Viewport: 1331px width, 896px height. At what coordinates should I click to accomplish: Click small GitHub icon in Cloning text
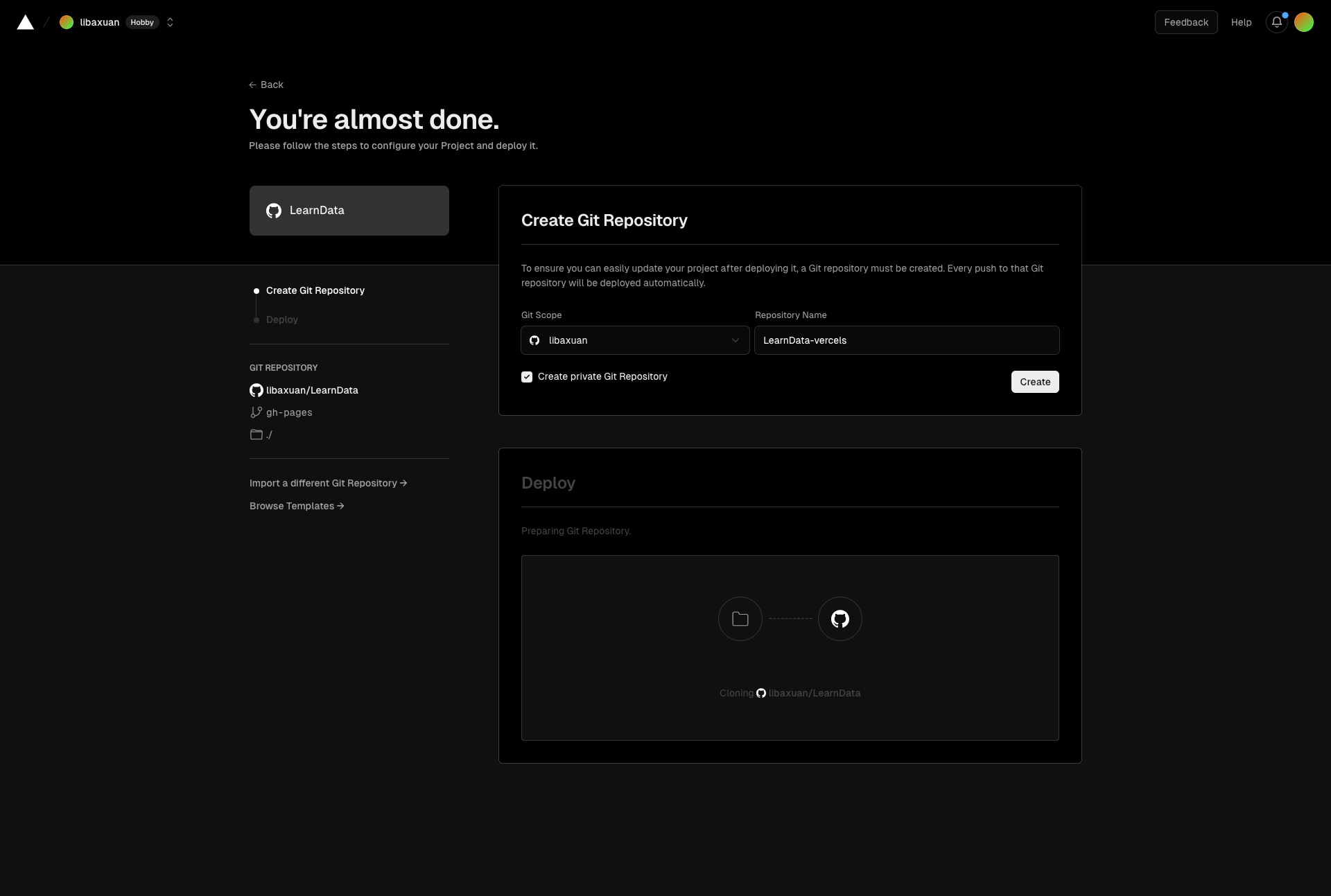tap(761, 693)
